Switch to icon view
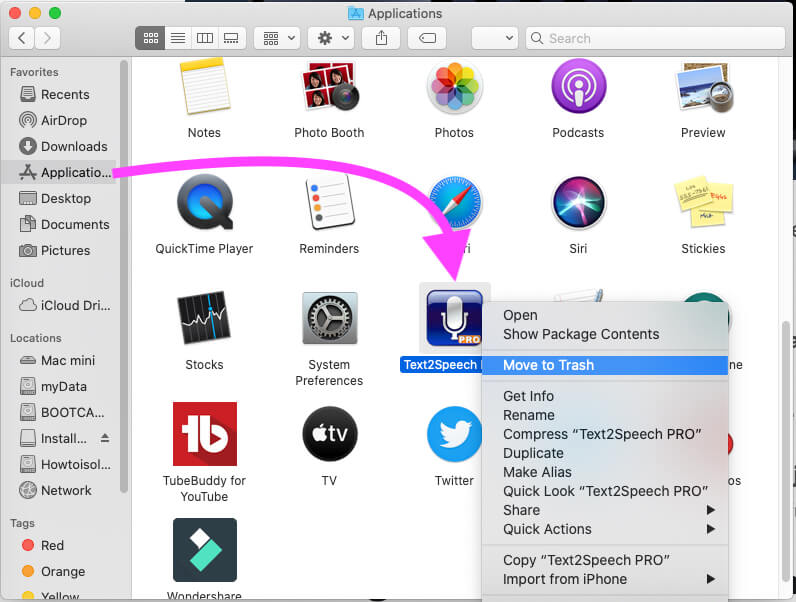This screenshot has height=602, width=796. pyautogui.click(x=150, y=38)
